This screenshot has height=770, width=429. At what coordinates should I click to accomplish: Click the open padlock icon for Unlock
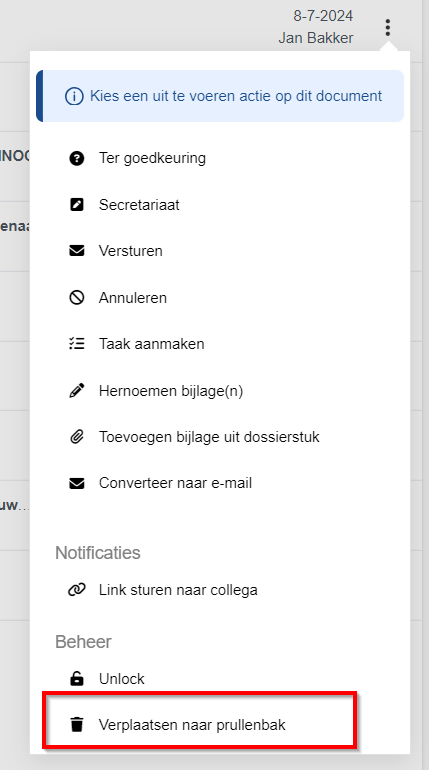[x=77, y=679]
